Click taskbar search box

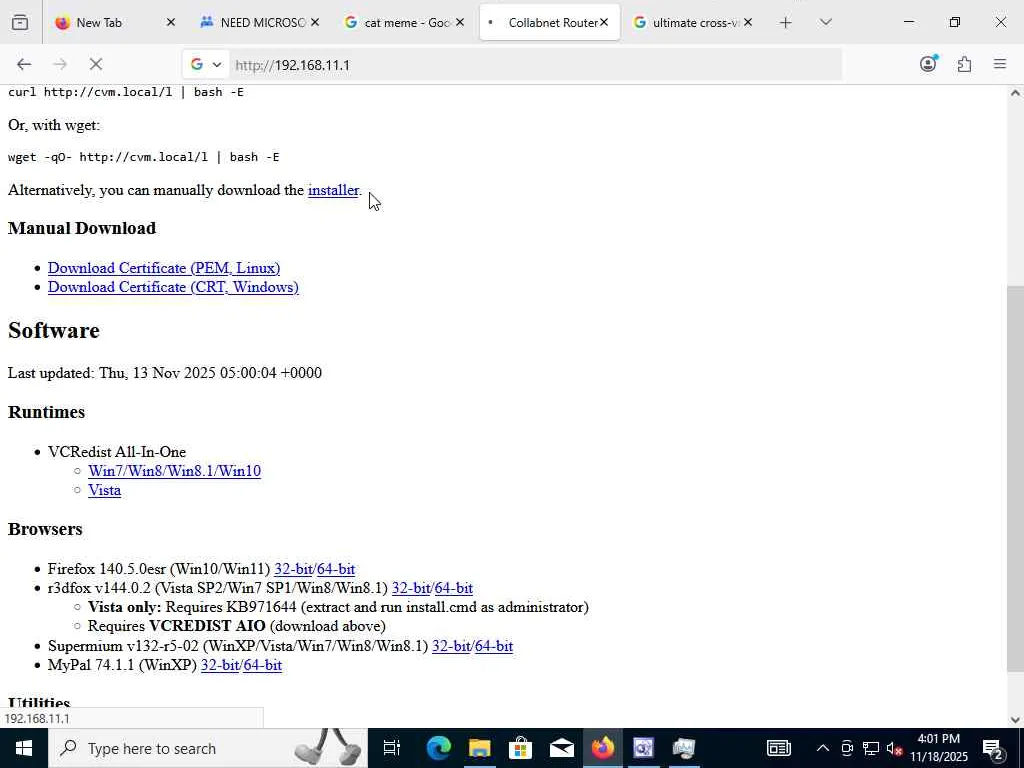(207, 748)
